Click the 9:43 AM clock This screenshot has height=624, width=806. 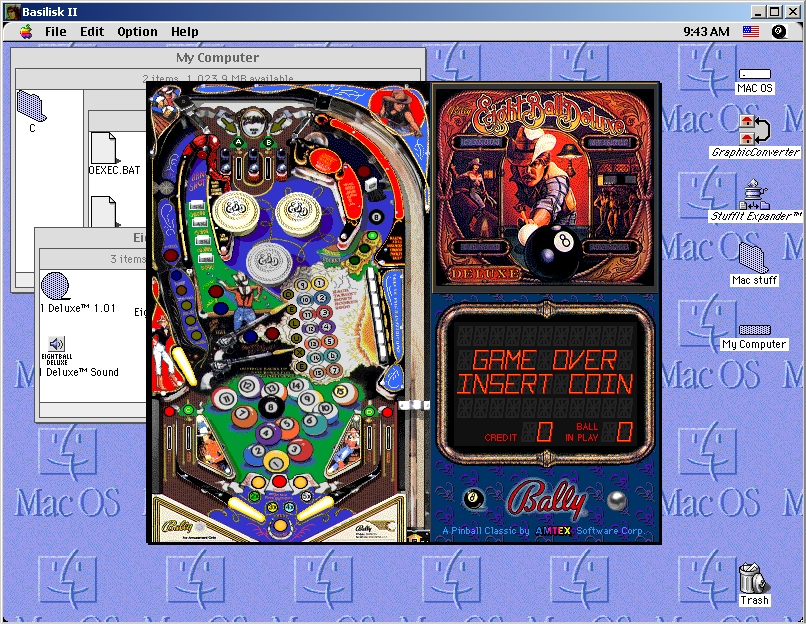click(x=706, y=32)
